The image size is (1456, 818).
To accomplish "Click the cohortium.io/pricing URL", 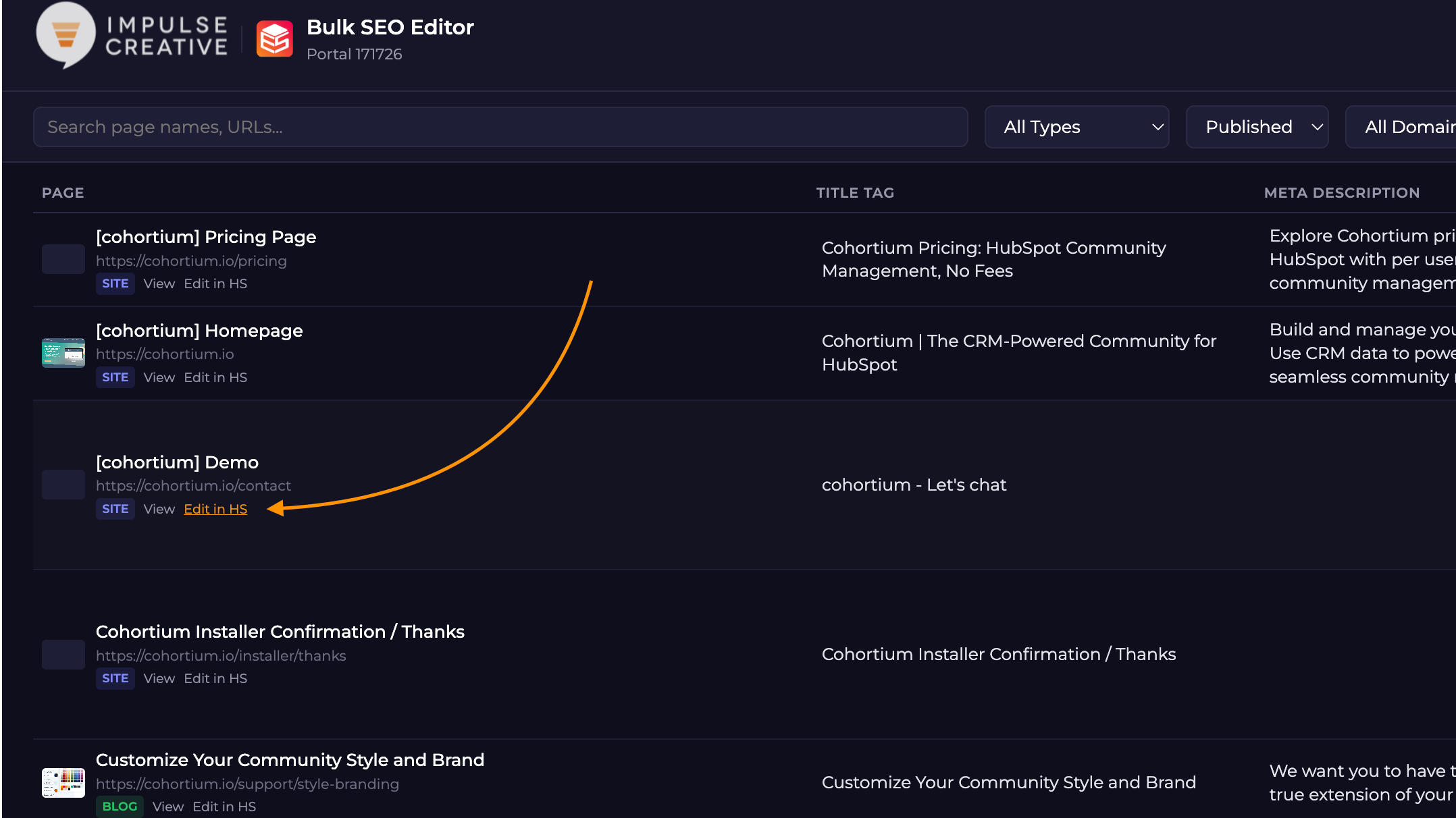I will click(191, 261).
